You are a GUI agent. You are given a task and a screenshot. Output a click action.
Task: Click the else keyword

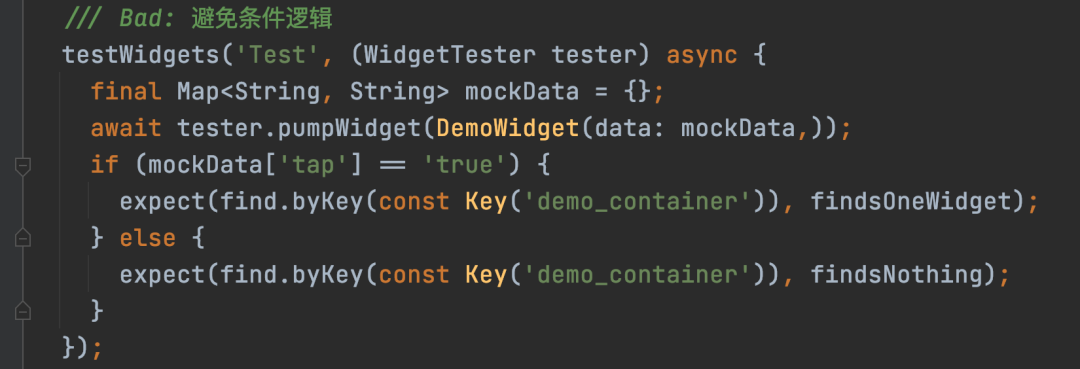(x=148, y=238)
